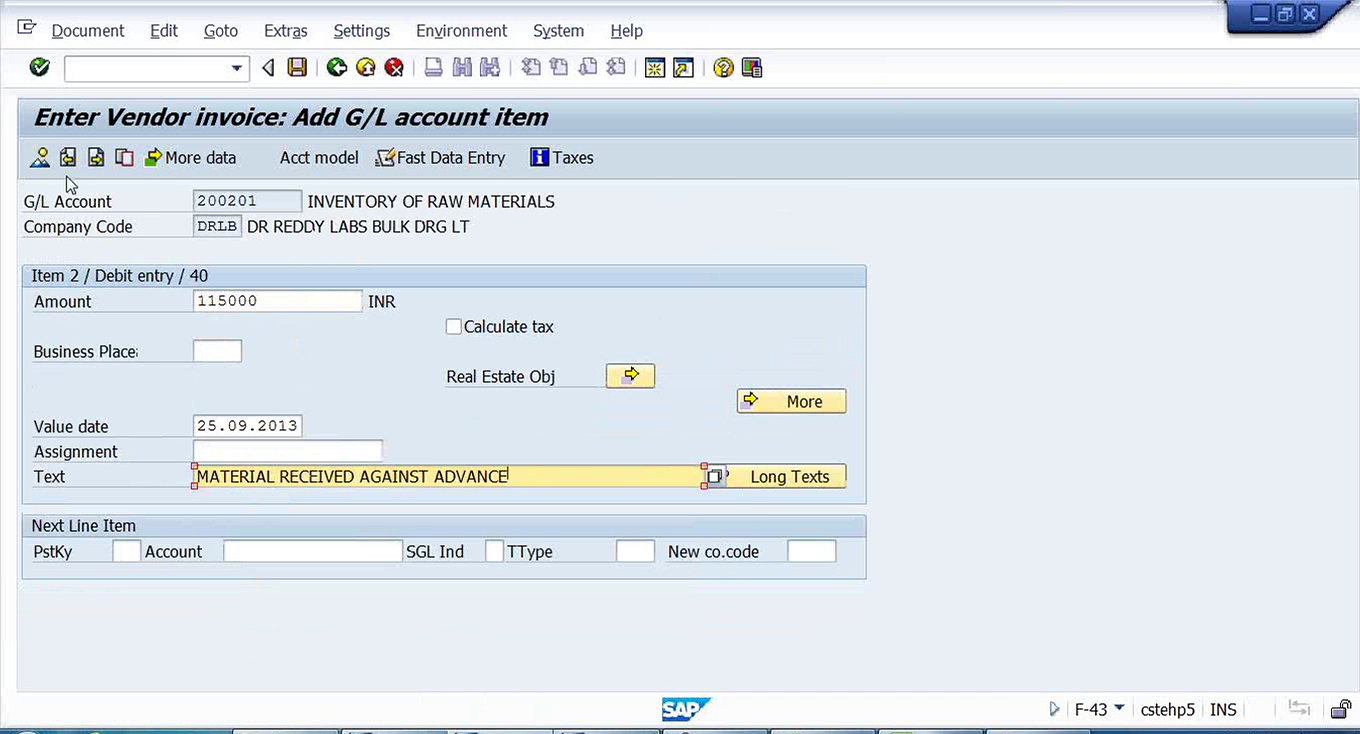Image resolution: width=1360 pixels, height=734 pixels.
Task: Exit using the yellow Exit icon
Action: coord(366,67)
